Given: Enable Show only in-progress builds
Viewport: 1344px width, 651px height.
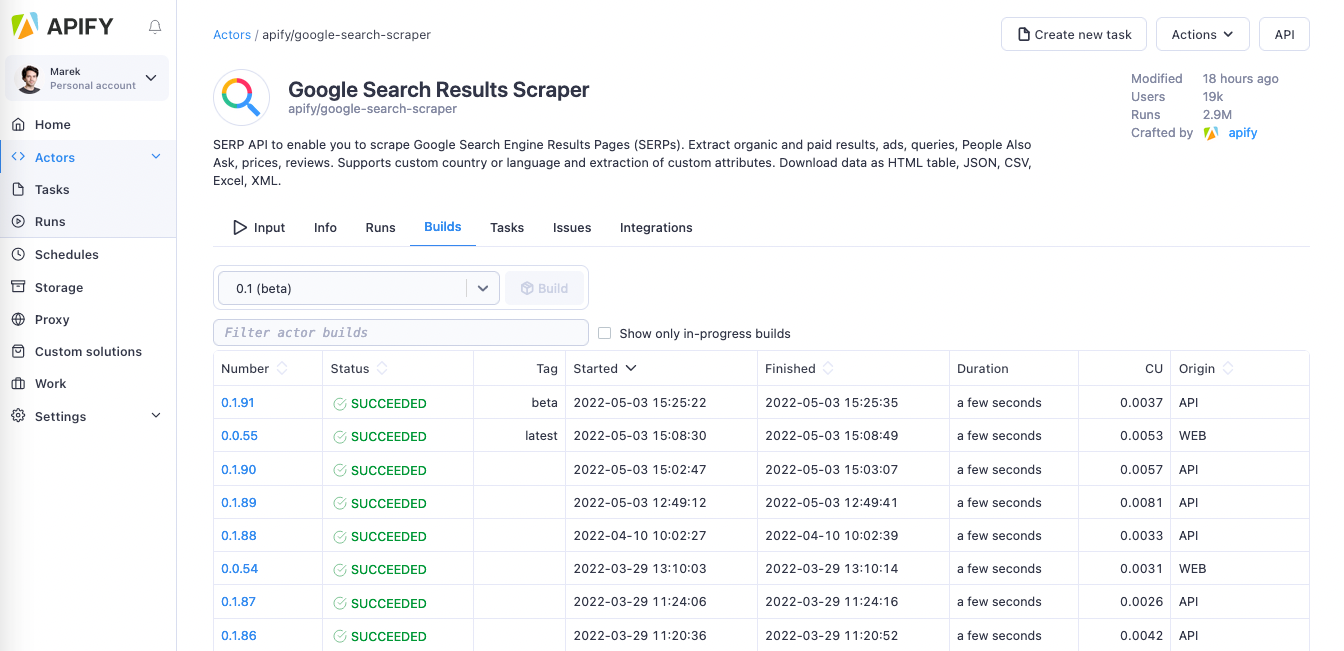Looking at the screenshot, I should pyautogui.click(x=604, y=333).
